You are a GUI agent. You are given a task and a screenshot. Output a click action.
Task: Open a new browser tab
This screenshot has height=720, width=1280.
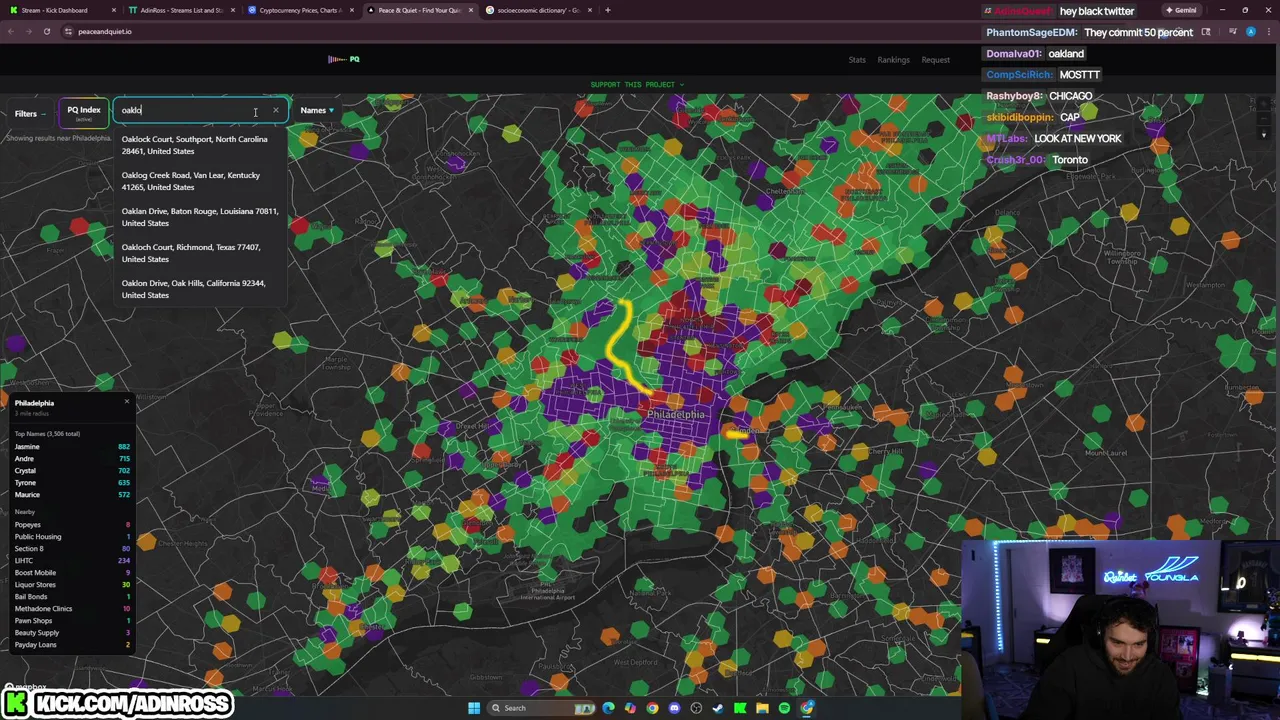pyautogui.click(x=608, y=10)
